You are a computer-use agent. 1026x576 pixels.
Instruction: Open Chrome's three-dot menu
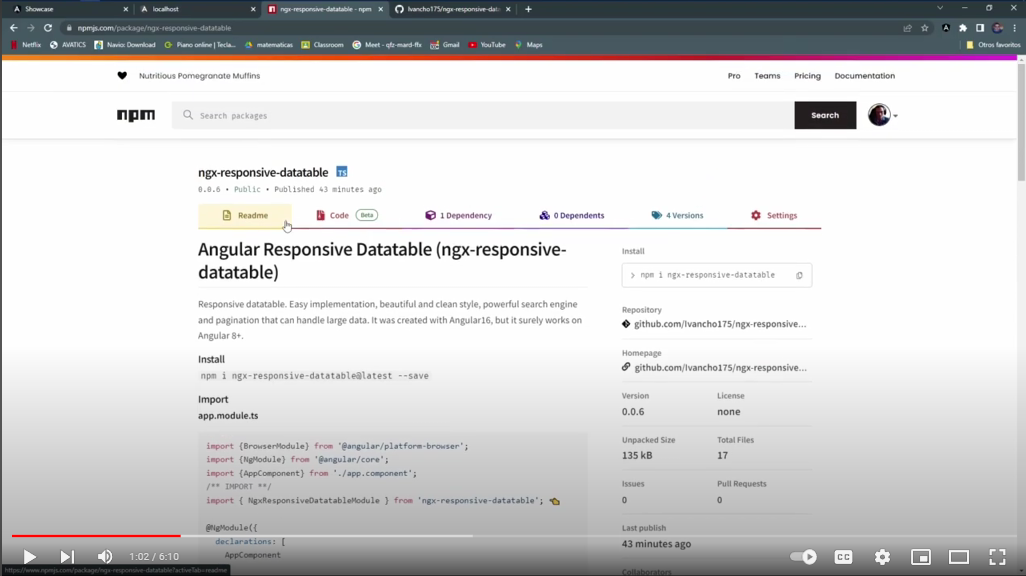tap(1016, 28)
